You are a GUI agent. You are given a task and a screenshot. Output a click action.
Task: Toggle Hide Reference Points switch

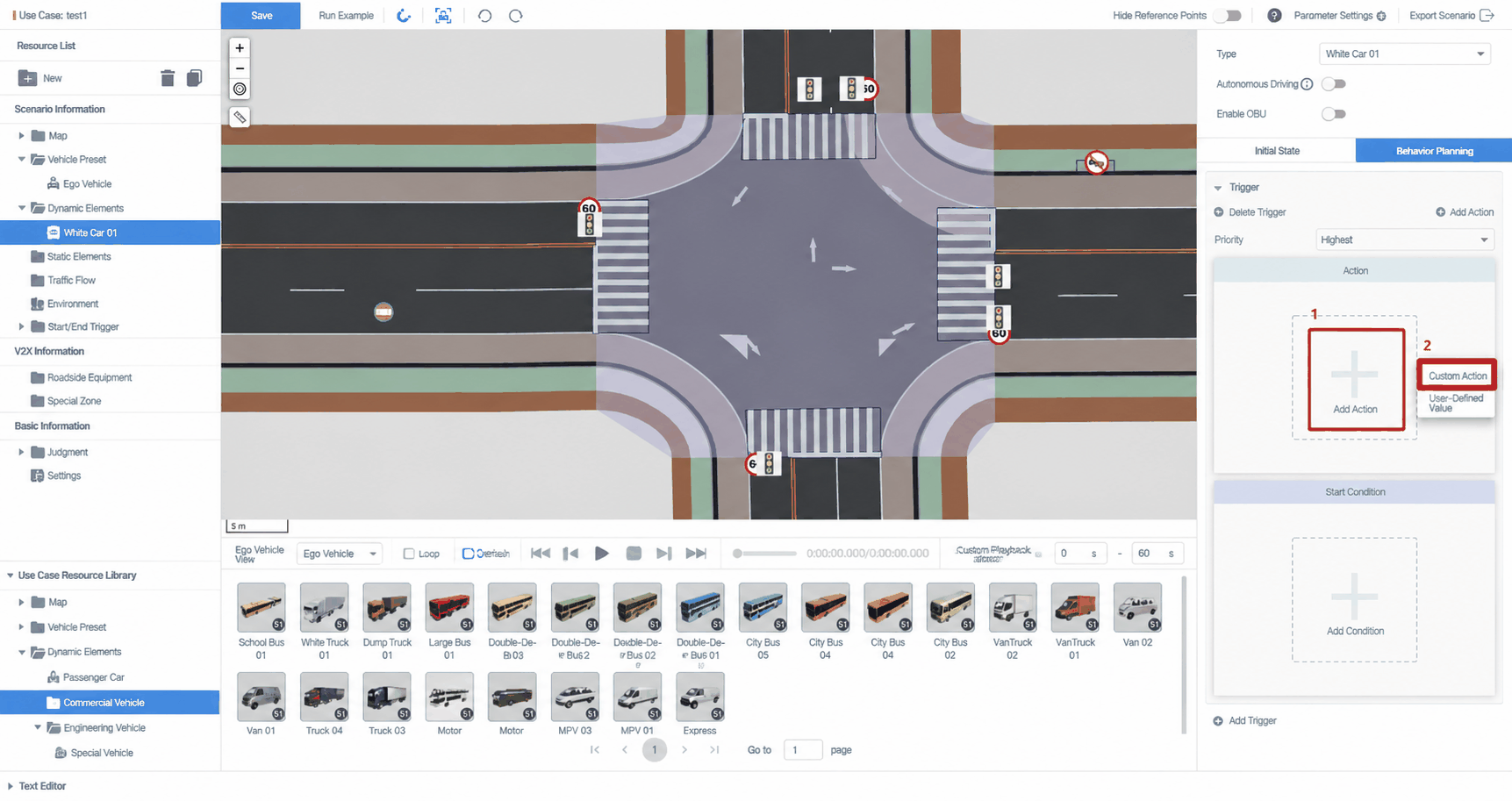pos(1229,16)
